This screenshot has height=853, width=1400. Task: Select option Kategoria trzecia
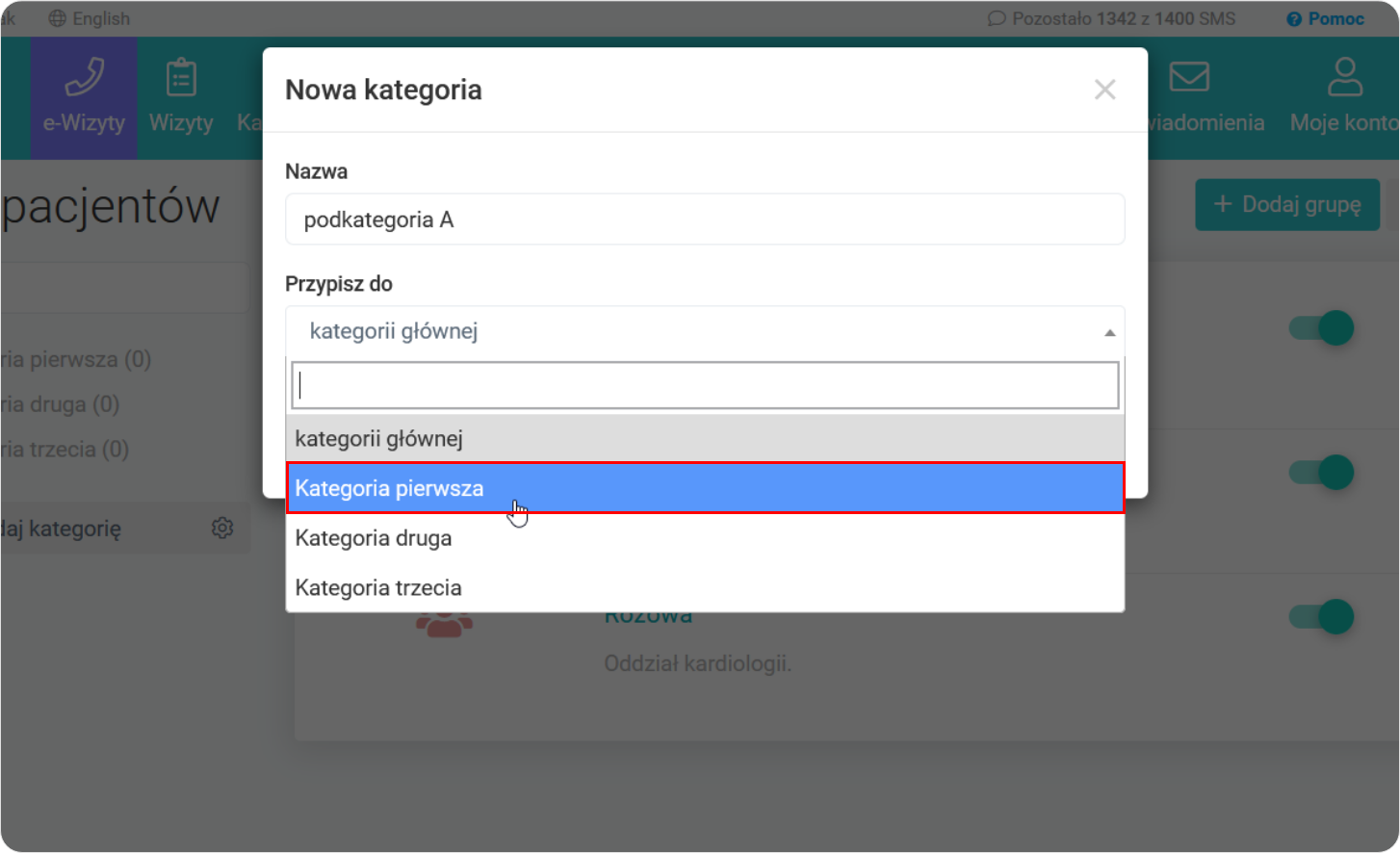click(x=705, y=587)
